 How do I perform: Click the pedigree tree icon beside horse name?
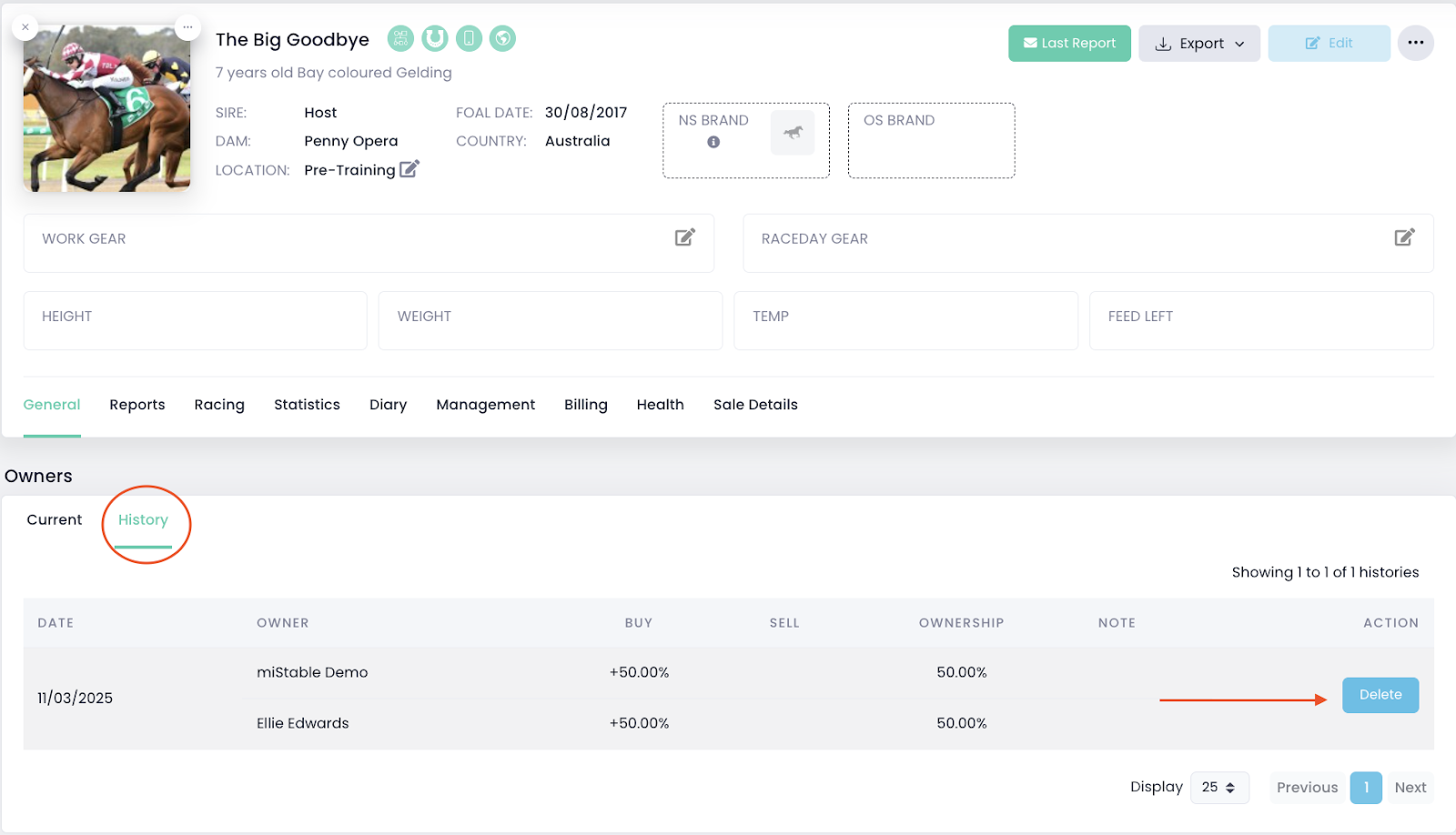tap(400, 38)
